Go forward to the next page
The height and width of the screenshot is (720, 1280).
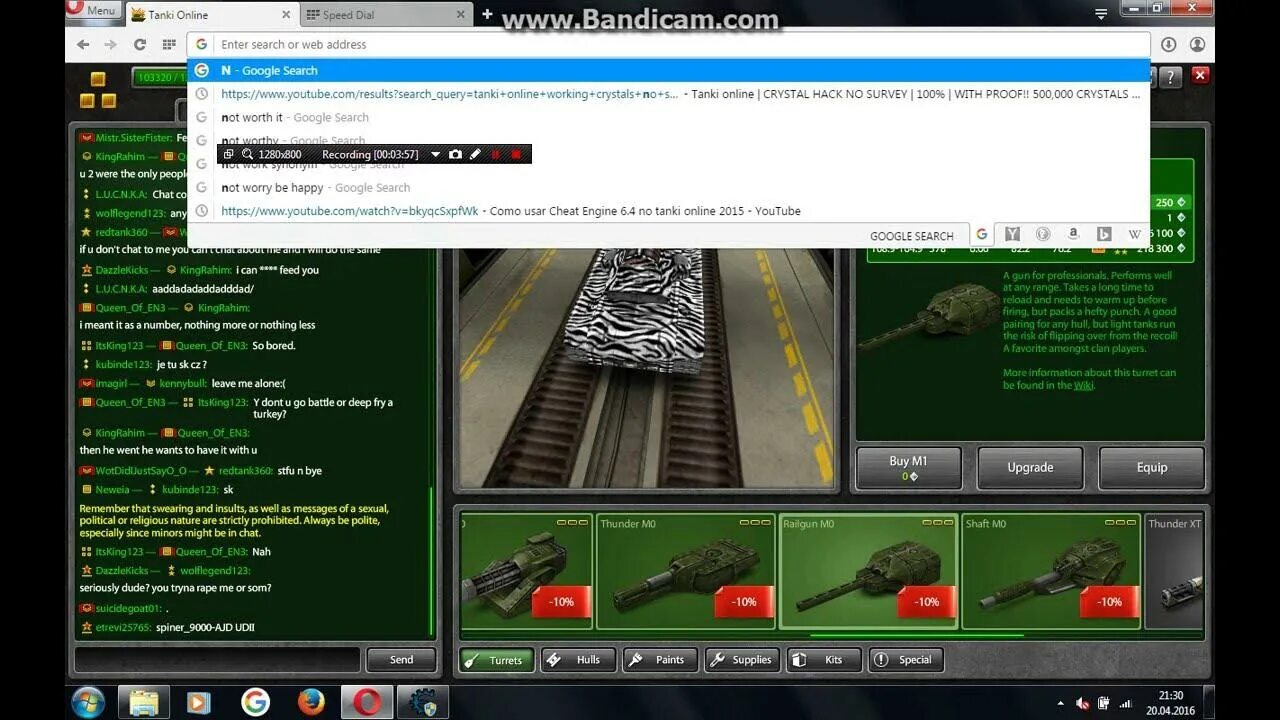coord(110,44)
